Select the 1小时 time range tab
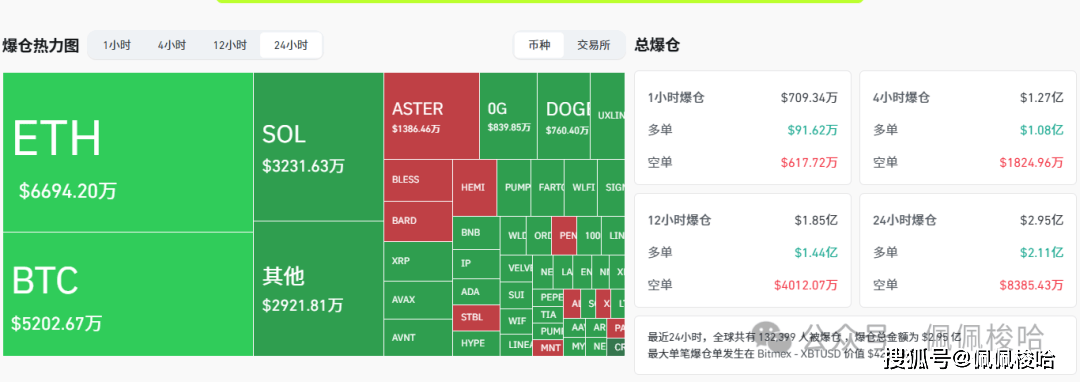Viewport: 1080px width, 382px height. [116, 45]
